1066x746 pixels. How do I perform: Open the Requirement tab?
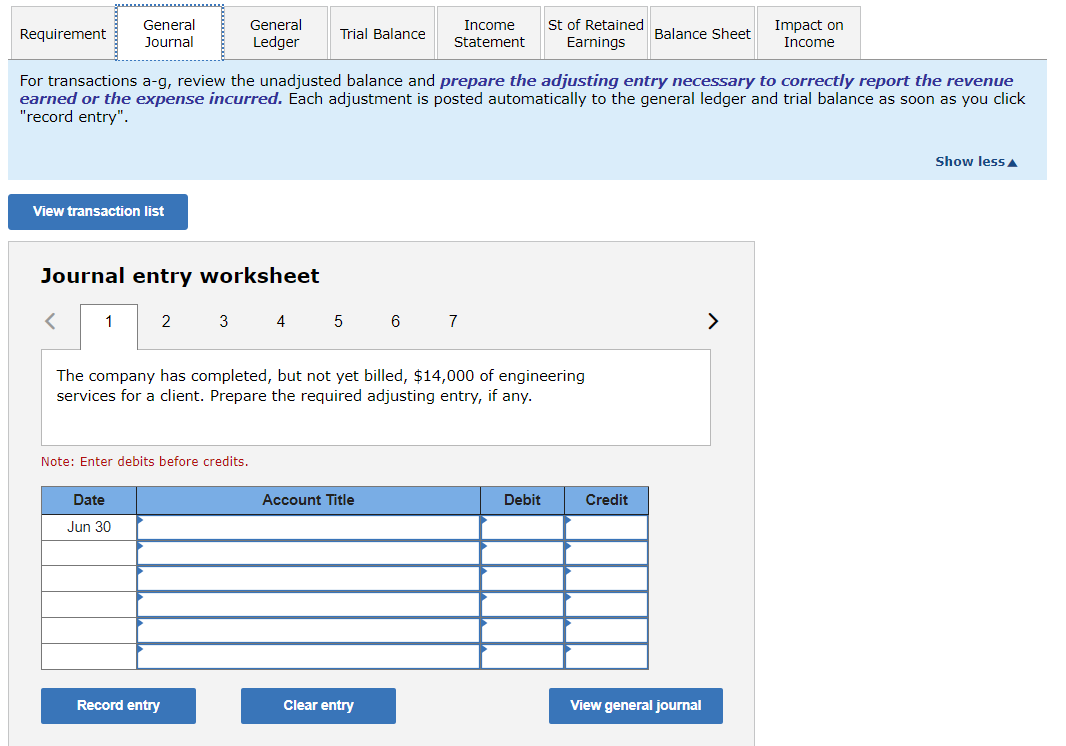pyautogui.click(x=63, y=33)
